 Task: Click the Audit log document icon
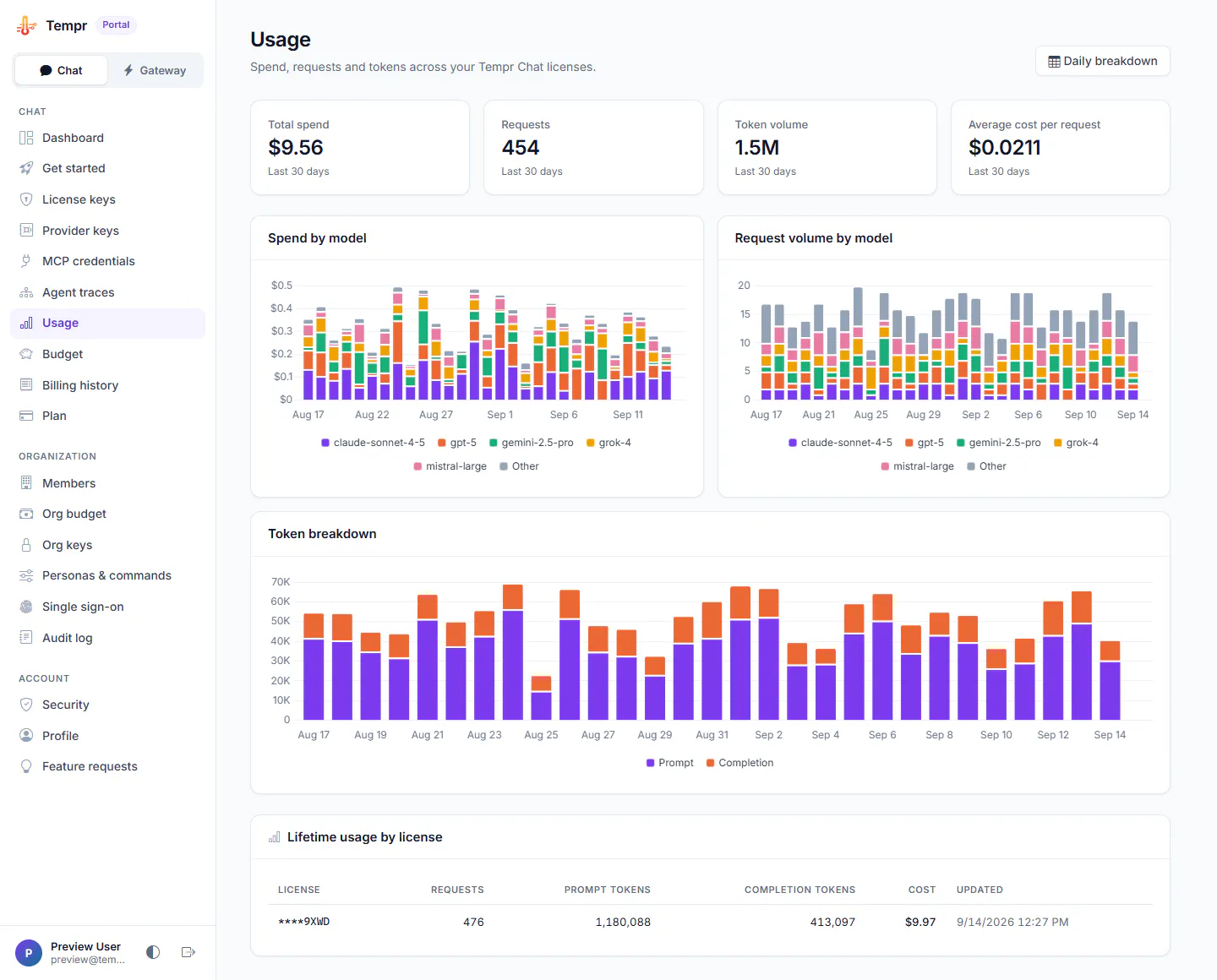[x=26, y=638]
